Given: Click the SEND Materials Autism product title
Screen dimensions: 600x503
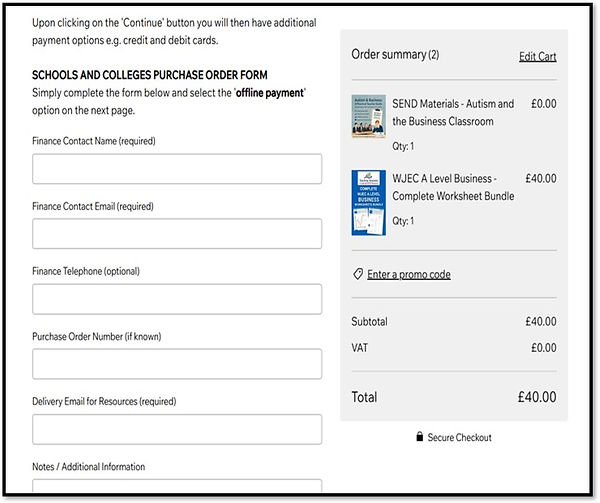Looking at the screenshot, I should point(453,112).
